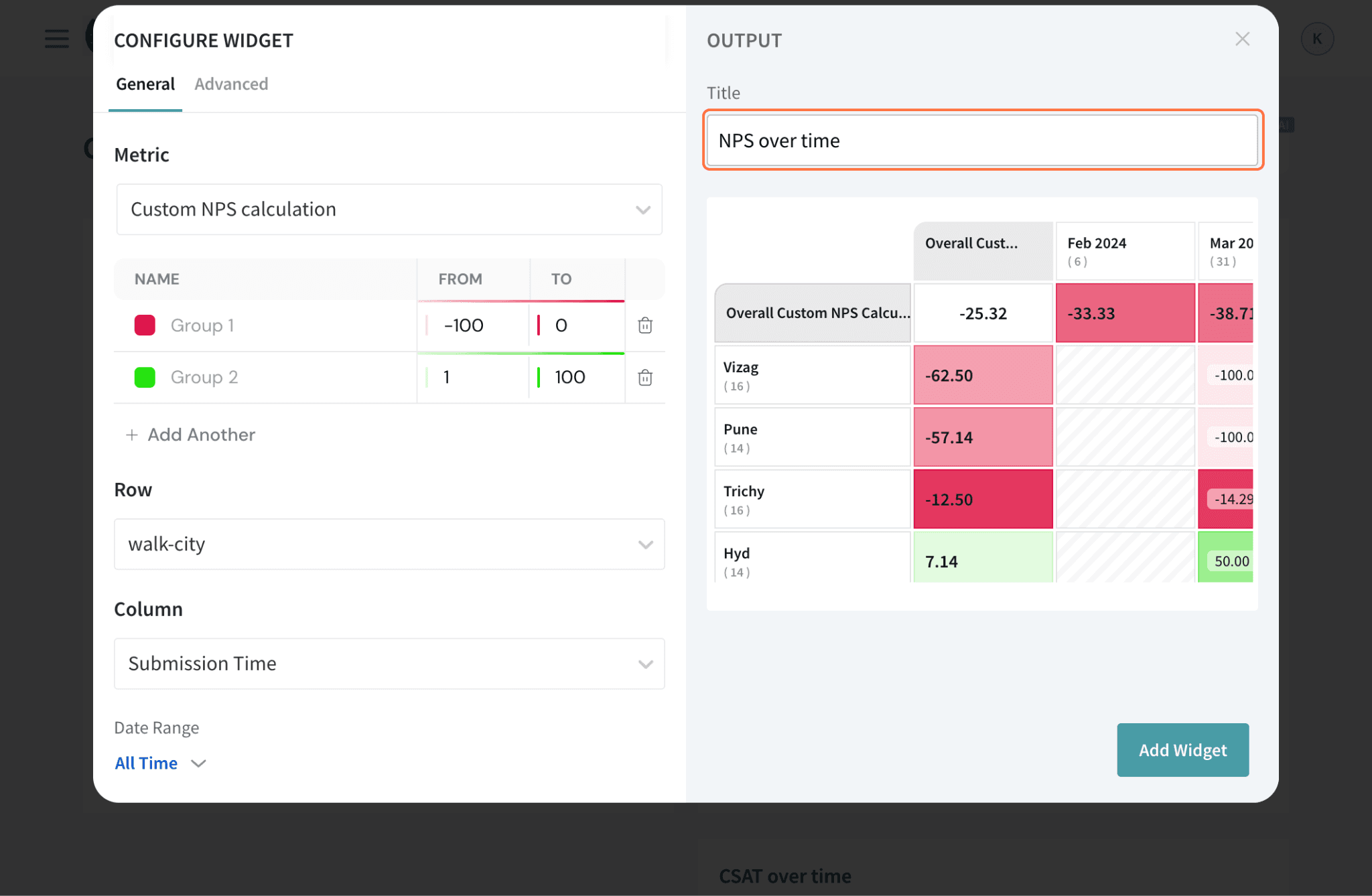
Task: Edit the Group 1 From value -100
Action: (464, 325)
